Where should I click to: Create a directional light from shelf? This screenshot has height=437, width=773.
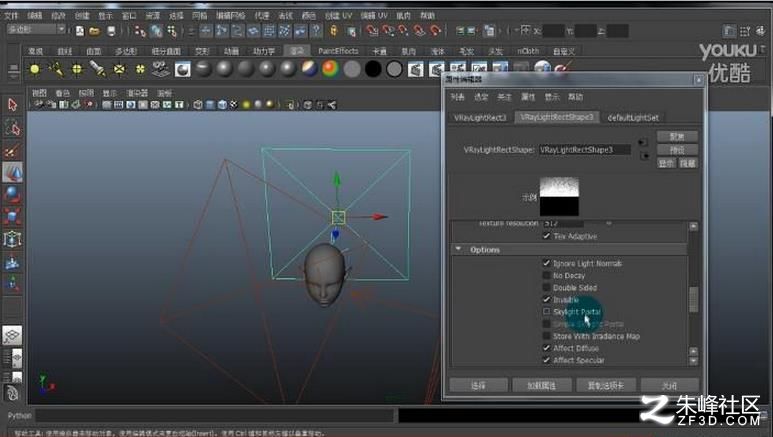pos(56,70)
